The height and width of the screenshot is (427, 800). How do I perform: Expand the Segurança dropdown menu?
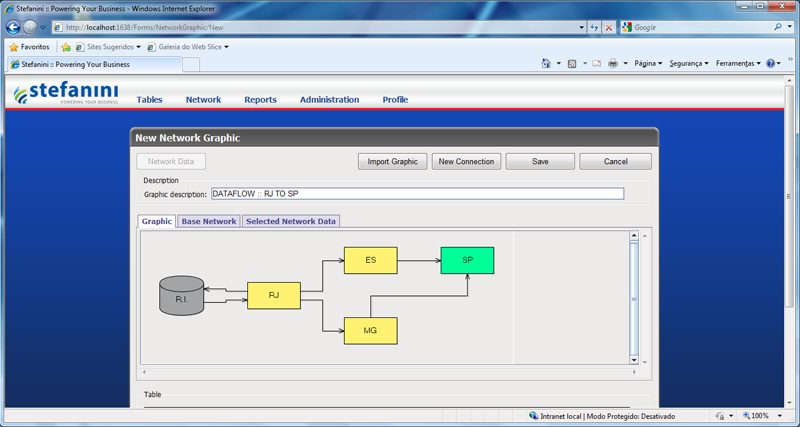(688, 63)
